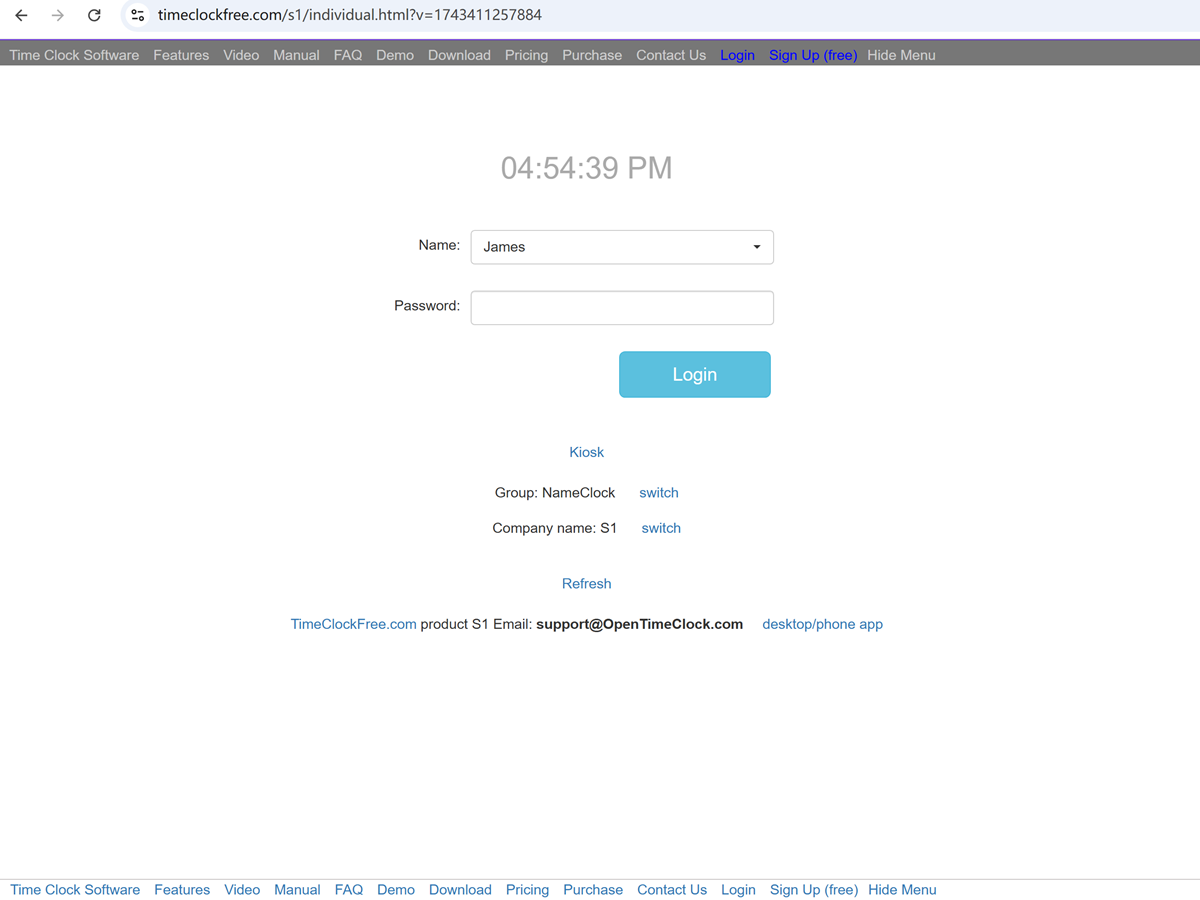Click the browser forward arrow
1200x900 pixels.
tap(57, 15)
